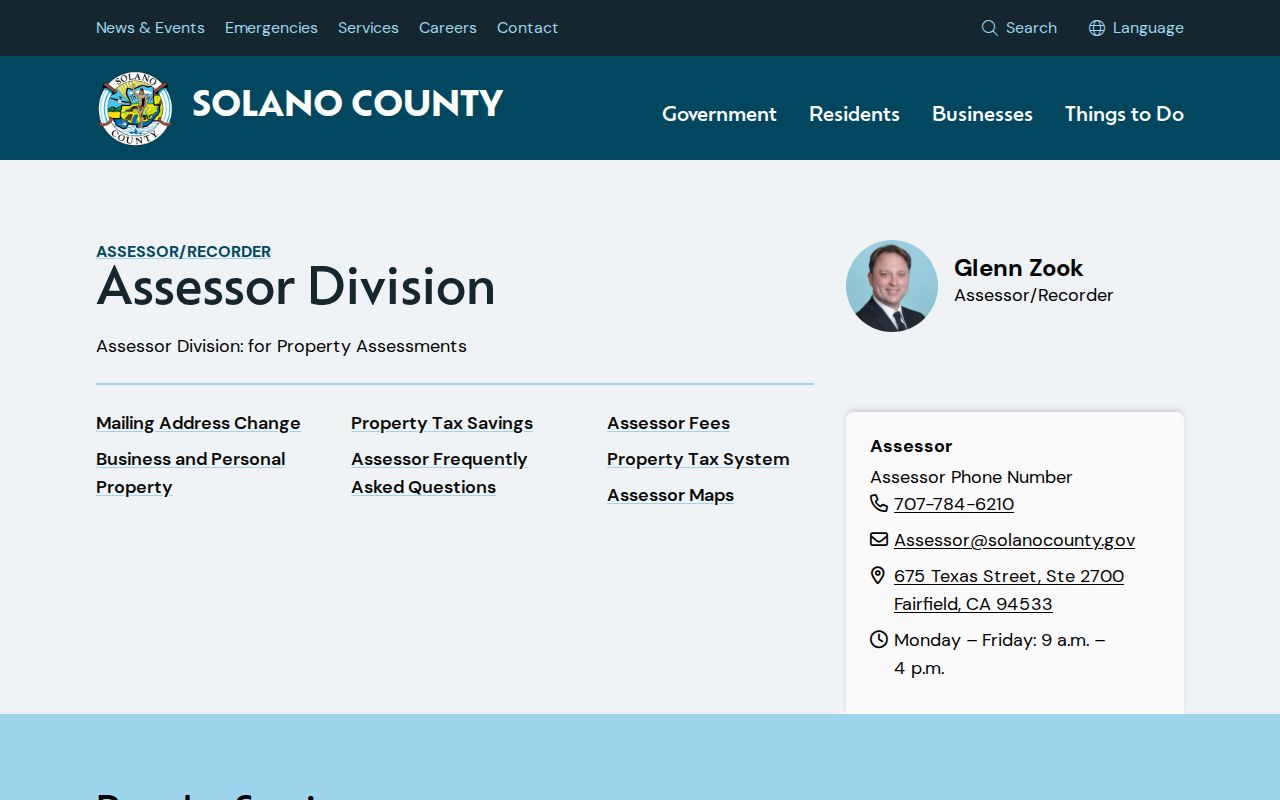The image size is (1280, 800).
Task: Open the Assessor Maps link
Action: pyautogui.click(x=670, y=495)
